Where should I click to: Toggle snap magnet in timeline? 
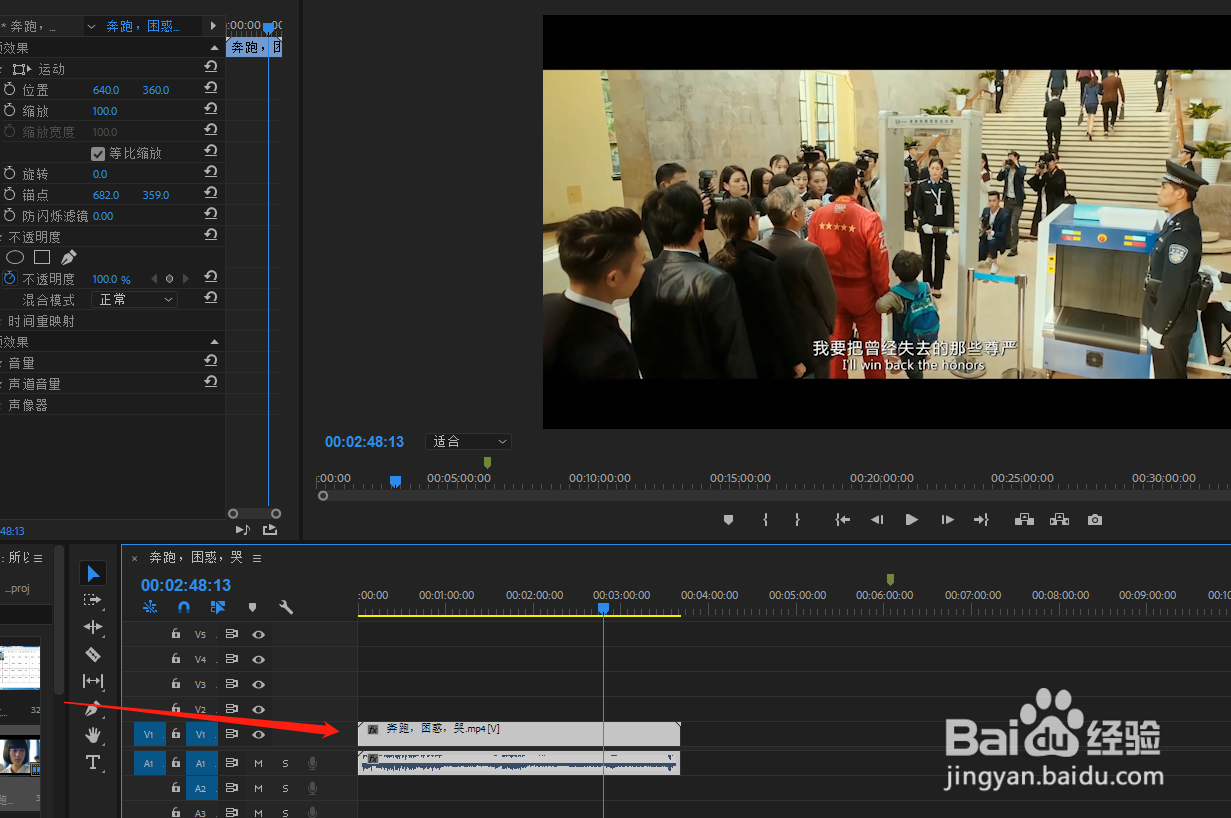click(183, 607)
